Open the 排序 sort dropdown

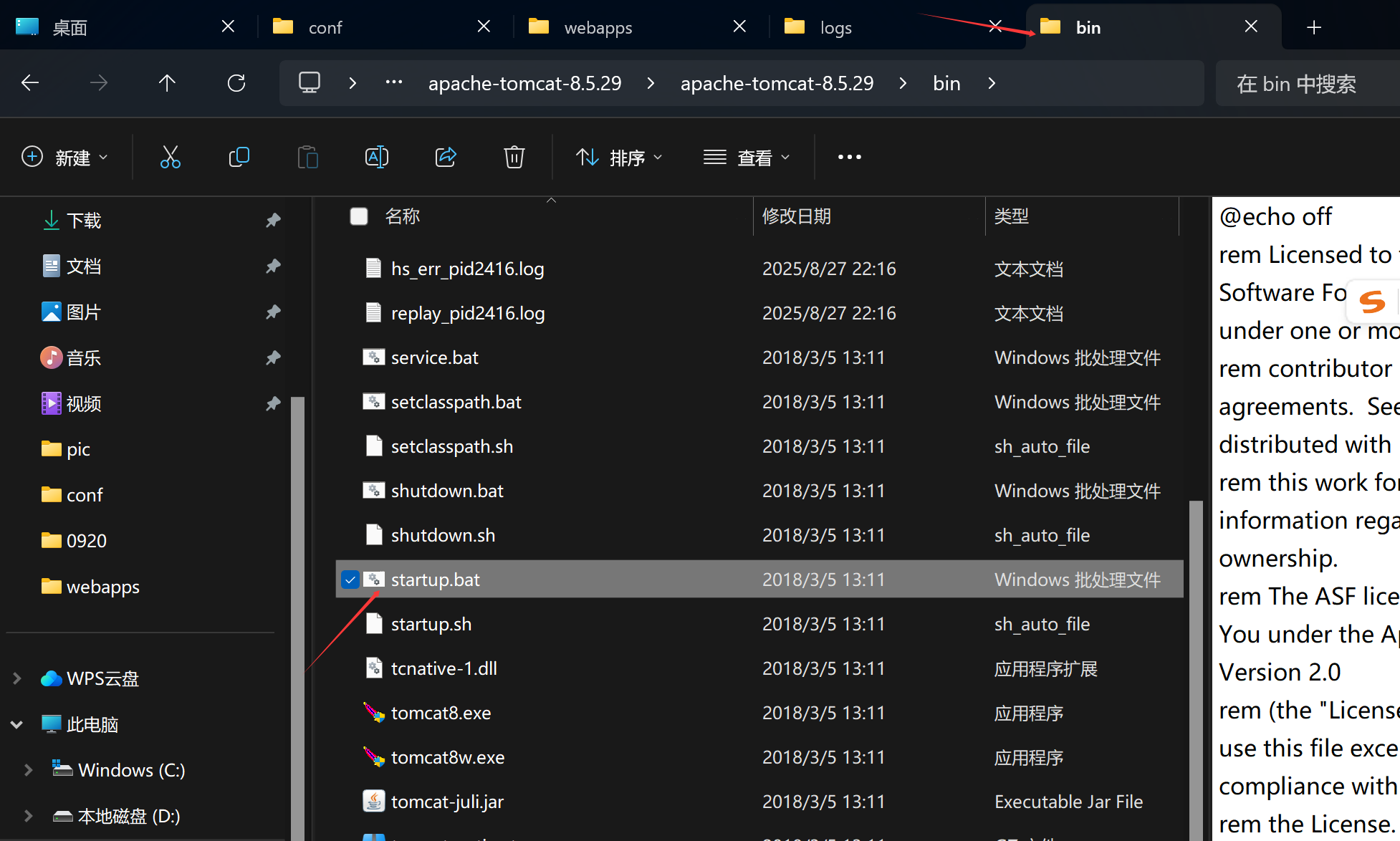pyautogui.click(x=620, y=157)
